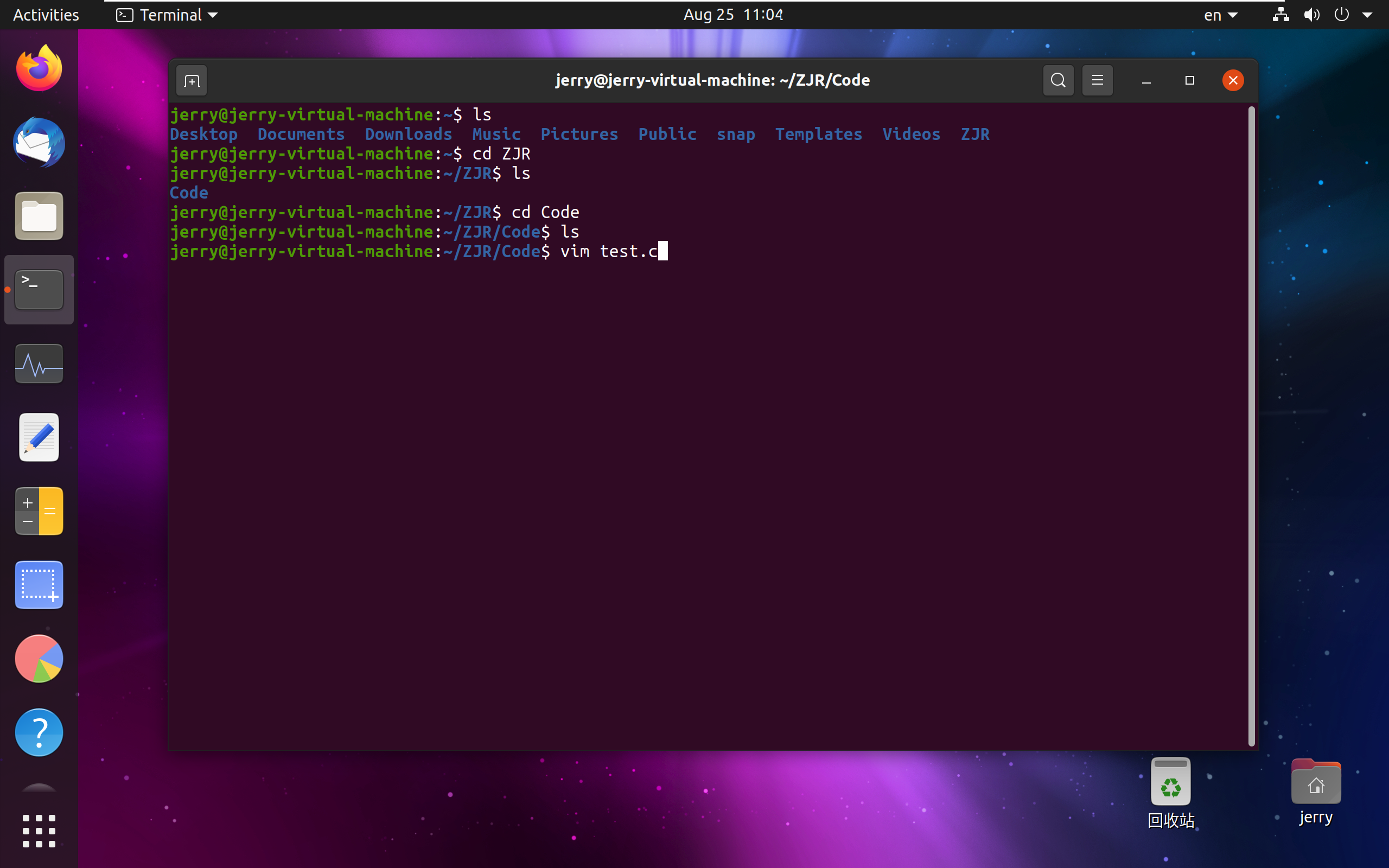Screen dimensions: 1389x868
Task: Click the terminal search icon
Action: [x=1058, y=80]
